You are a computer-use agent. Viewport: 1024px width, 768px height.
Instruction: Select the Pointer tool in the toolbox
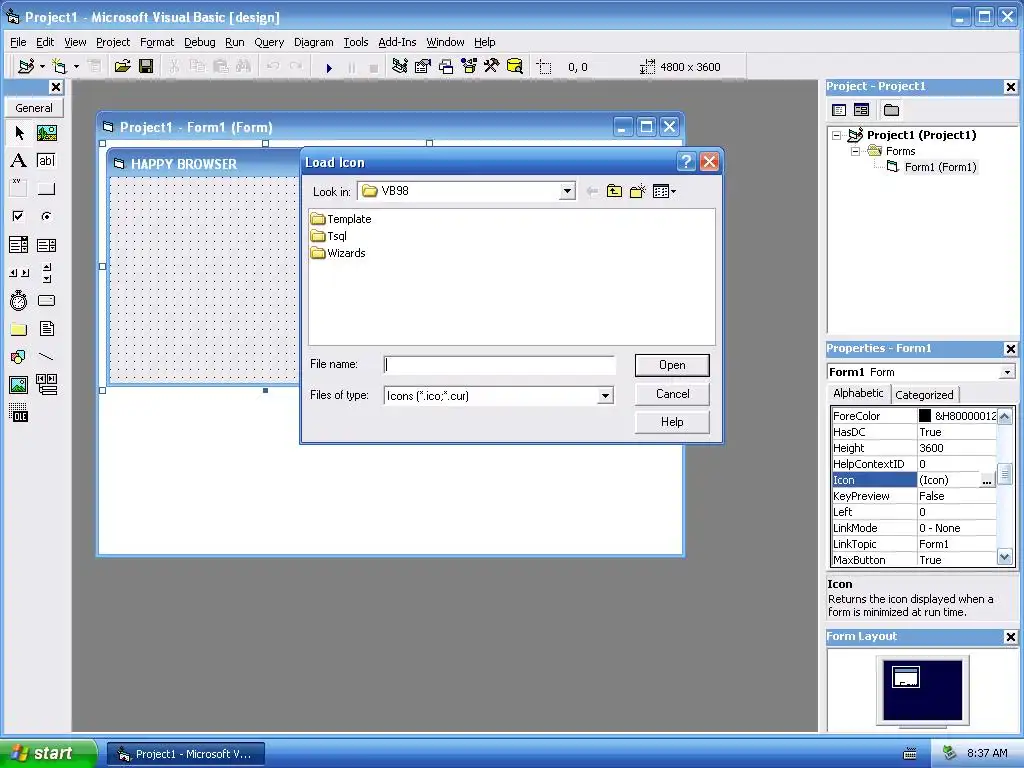coord(19,133)
